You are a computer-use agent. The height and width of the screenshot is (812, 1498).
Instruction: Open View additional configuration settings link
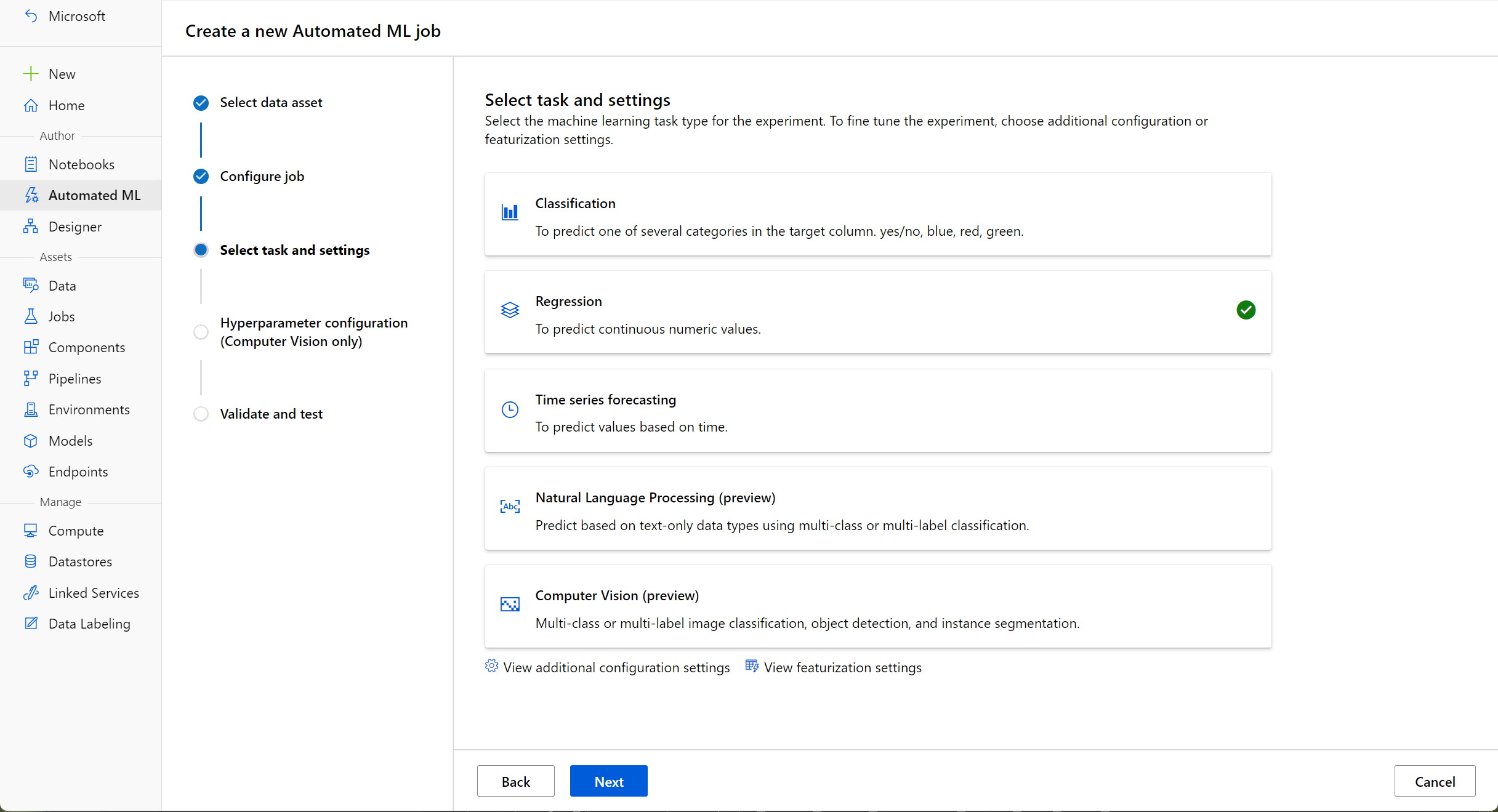[x=616, y=667]
